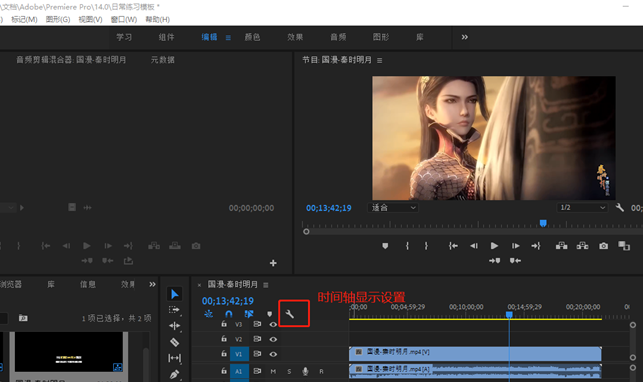The image size is (643, 382).
Task: Click Program monitor zoom scroll bar handle
Action: [306, 232]
